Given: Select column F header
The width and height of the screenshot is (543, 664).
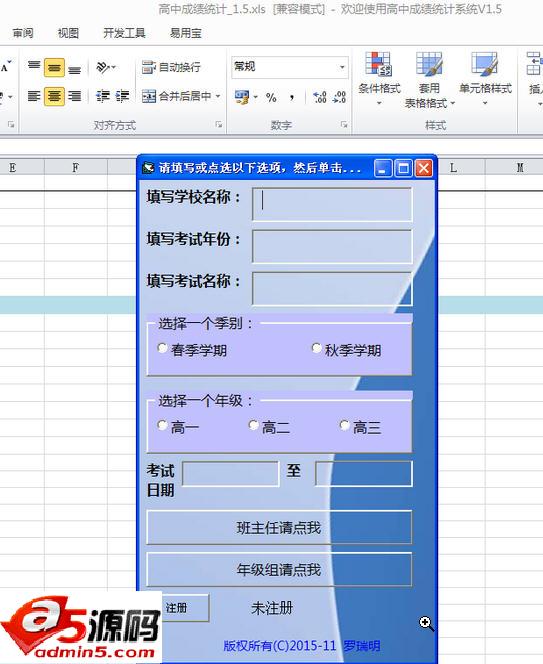Looking at the screenshot, I should pyautogui.click(x=75, y=168).
